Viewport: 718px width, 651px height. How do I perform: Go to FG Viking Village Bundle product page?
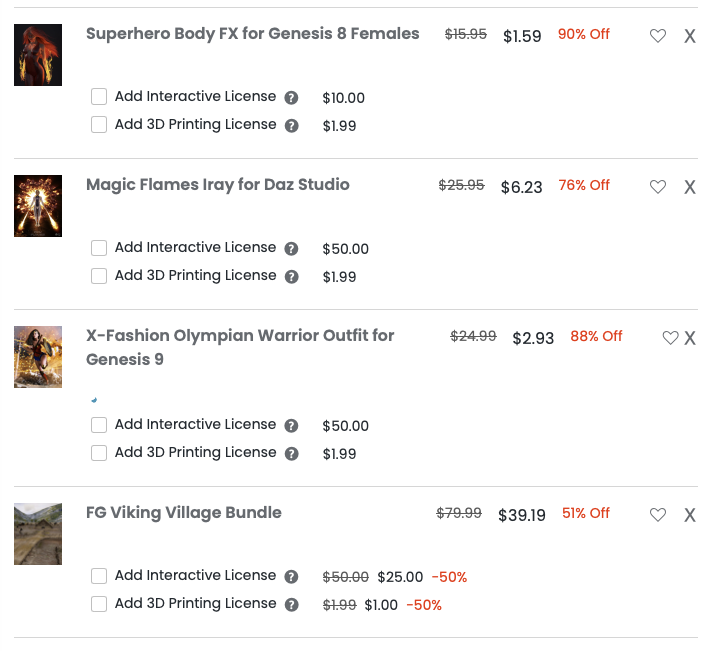(183, 513)
